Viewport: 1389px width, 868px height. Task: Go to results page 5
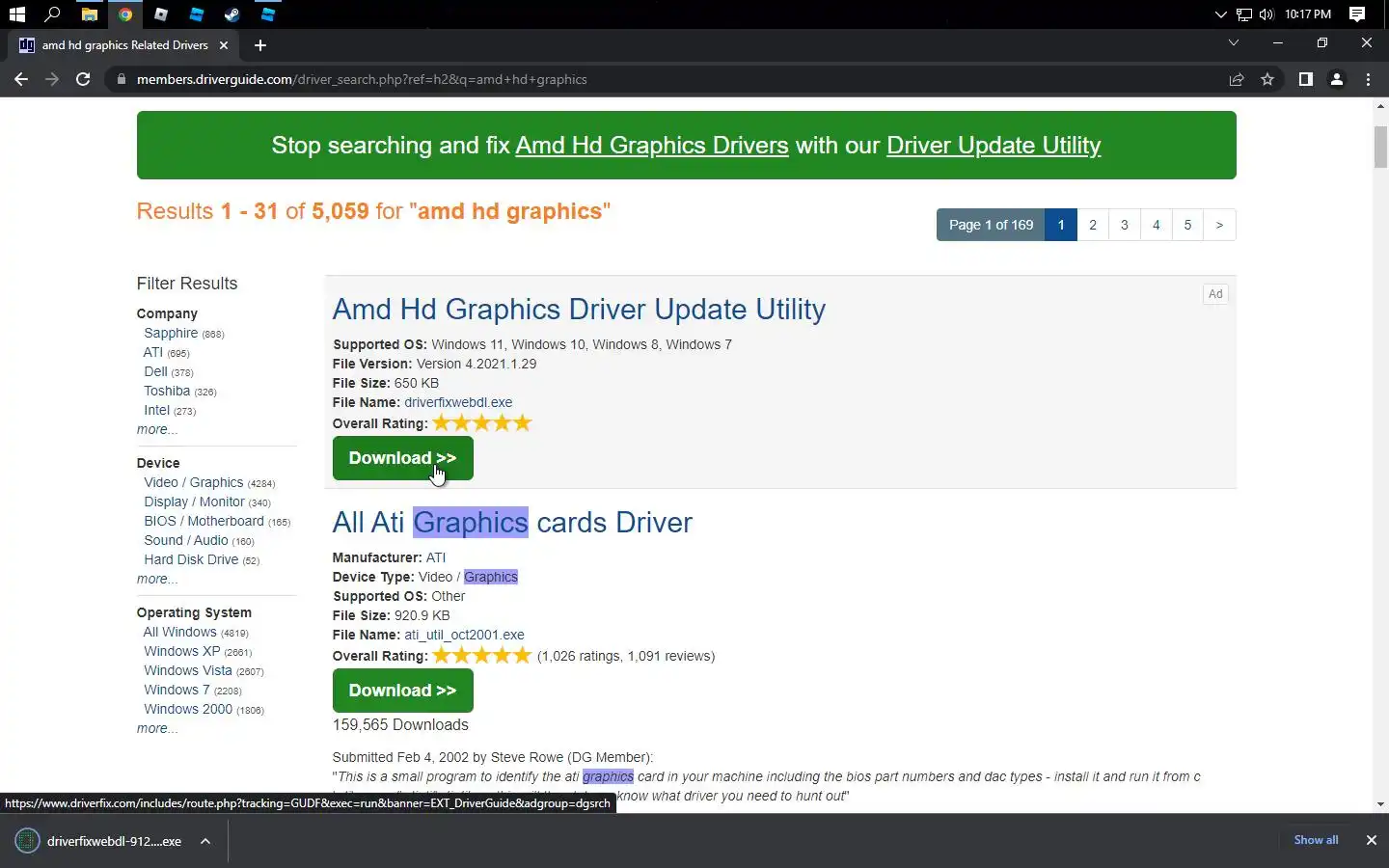pyautogui.click(x=1187, y=225)
